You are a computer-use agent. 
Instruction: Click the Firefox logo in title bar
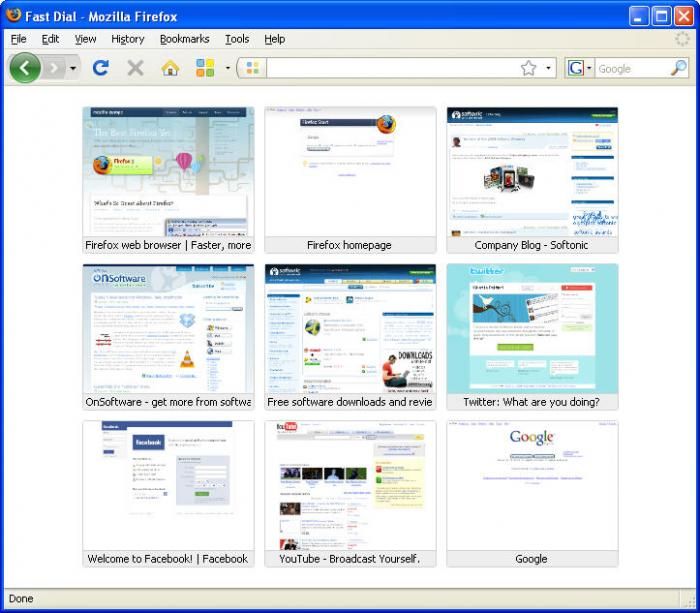13,15
